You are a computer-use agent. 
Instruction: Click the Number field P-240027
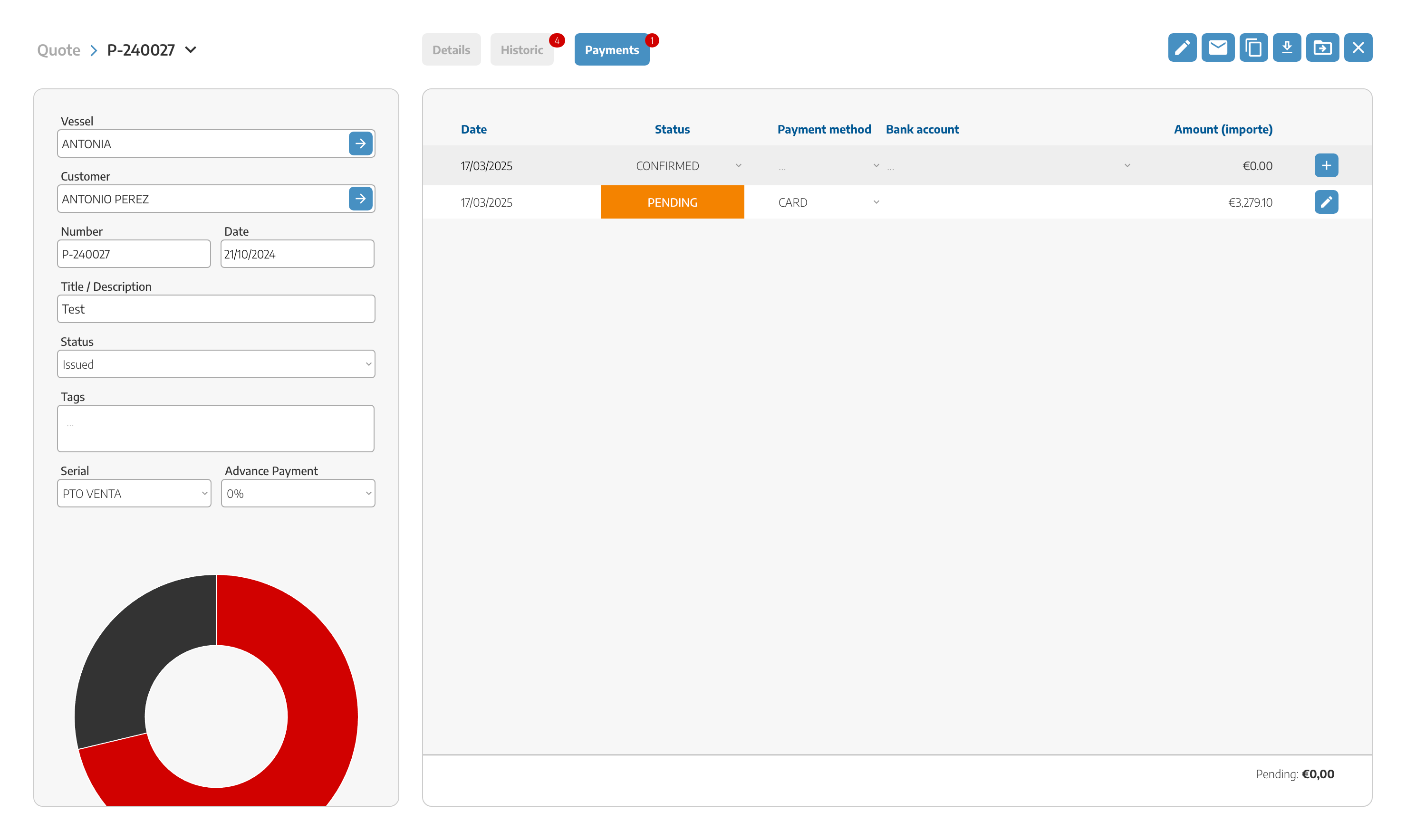tap(134, 254)
